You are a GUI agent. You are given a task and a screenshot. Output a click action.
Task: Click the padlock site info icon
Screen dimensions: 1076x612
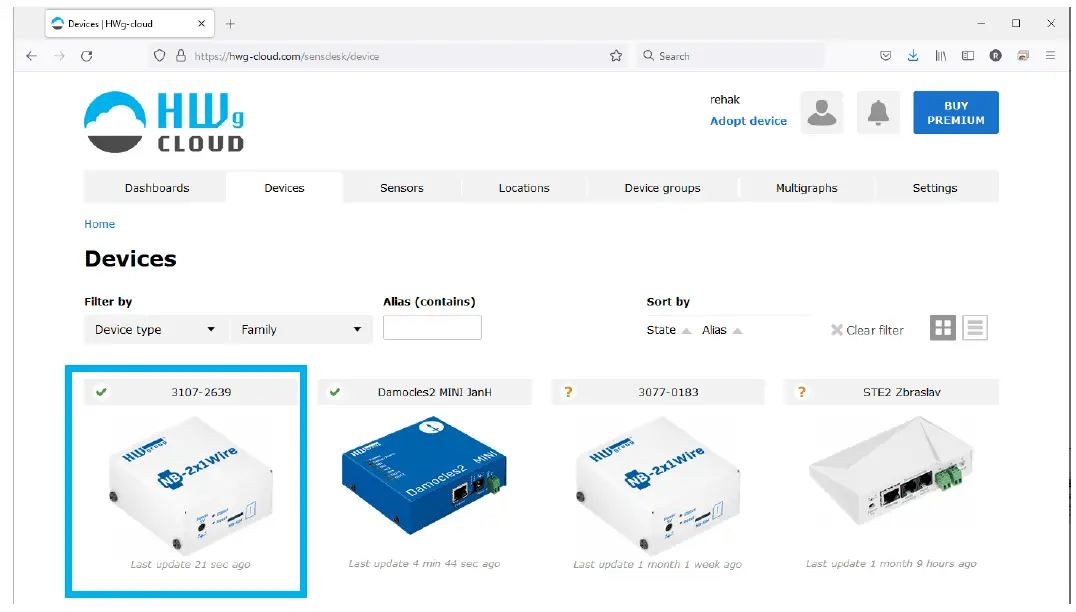point(181,56)
